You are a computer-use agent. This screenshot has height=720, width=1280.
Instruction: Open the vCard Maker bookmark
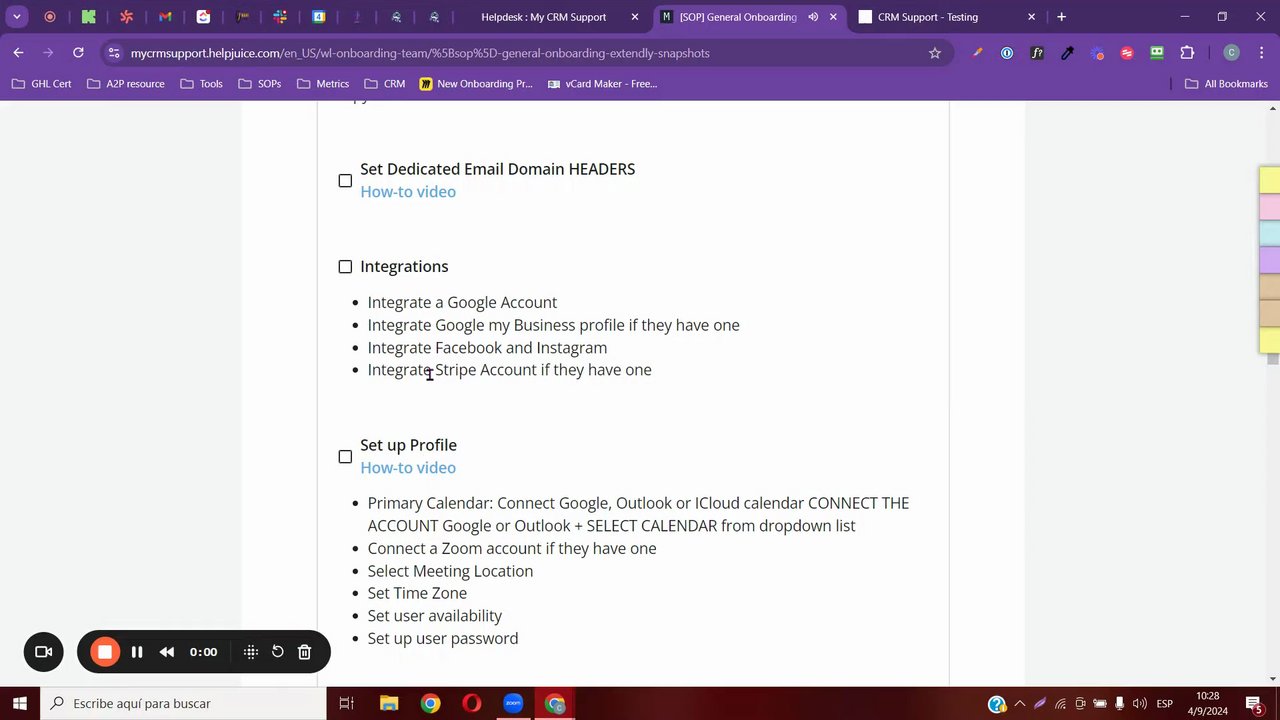[601, 84]
